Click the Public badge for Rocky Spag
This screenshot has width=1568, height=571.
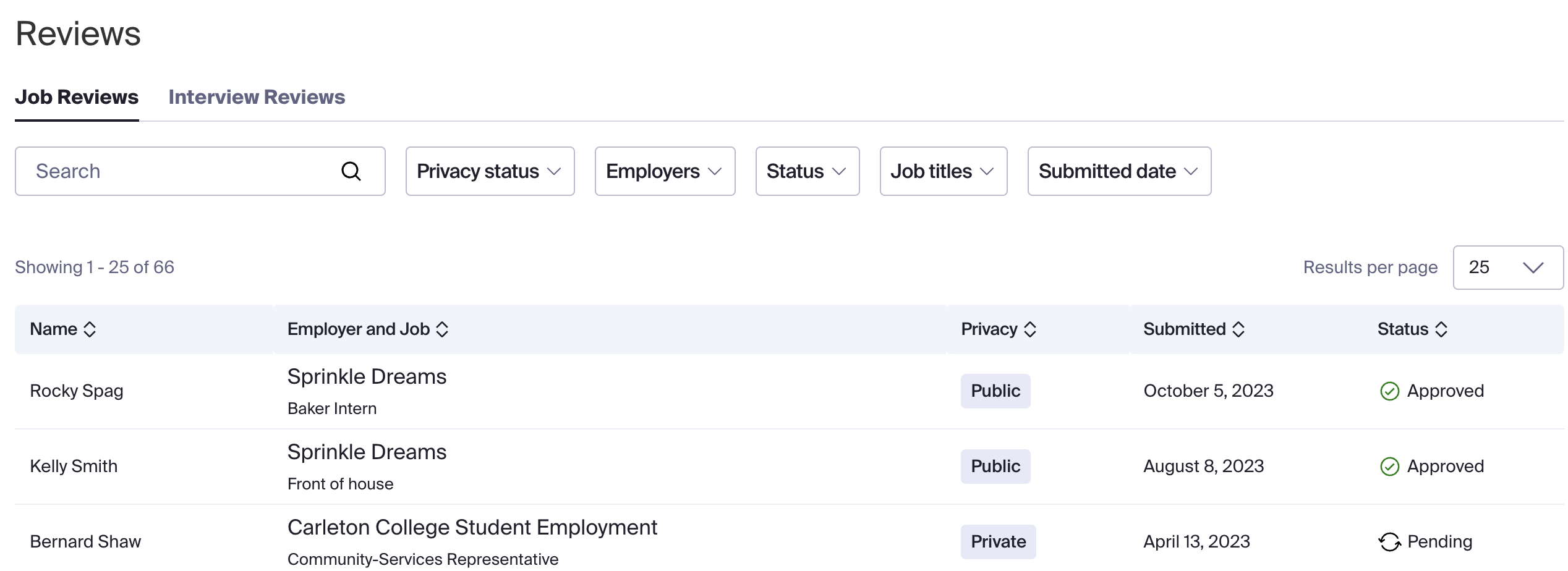point(995,391)
